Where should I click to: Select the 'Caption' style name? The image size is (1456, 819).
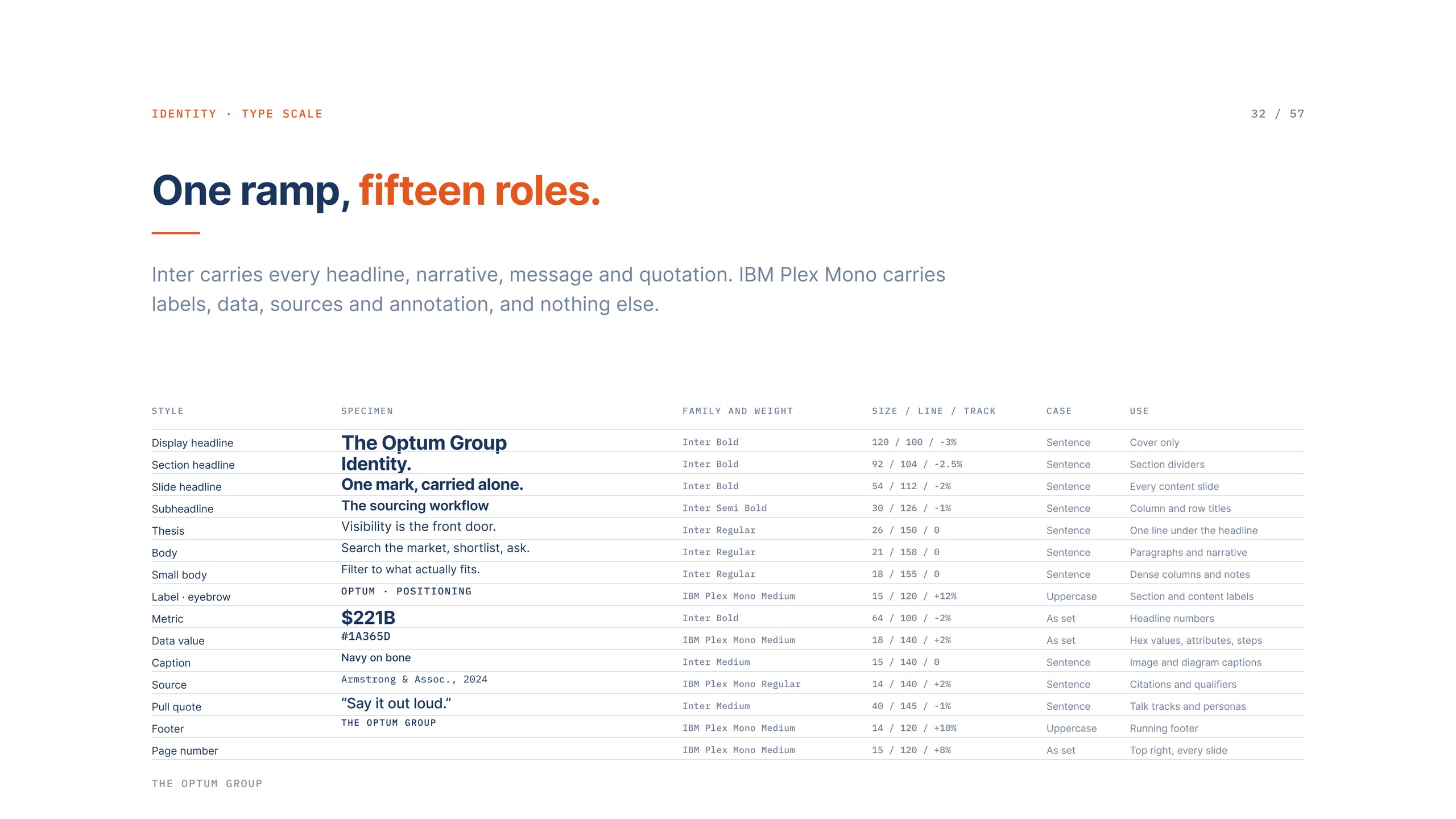click(x=171, y=663)
